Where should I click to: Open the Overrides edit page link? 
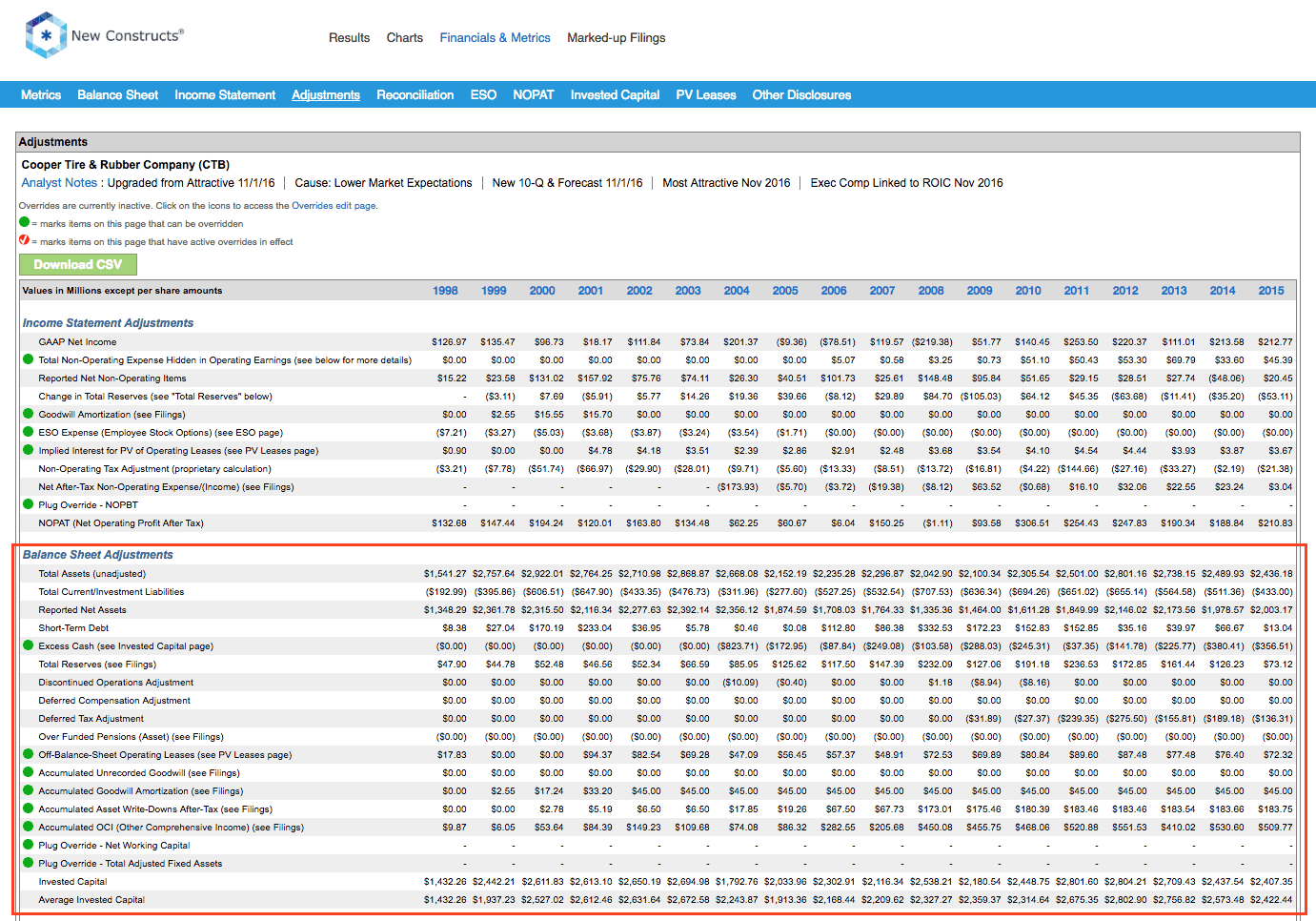click(x=334, y=206)
